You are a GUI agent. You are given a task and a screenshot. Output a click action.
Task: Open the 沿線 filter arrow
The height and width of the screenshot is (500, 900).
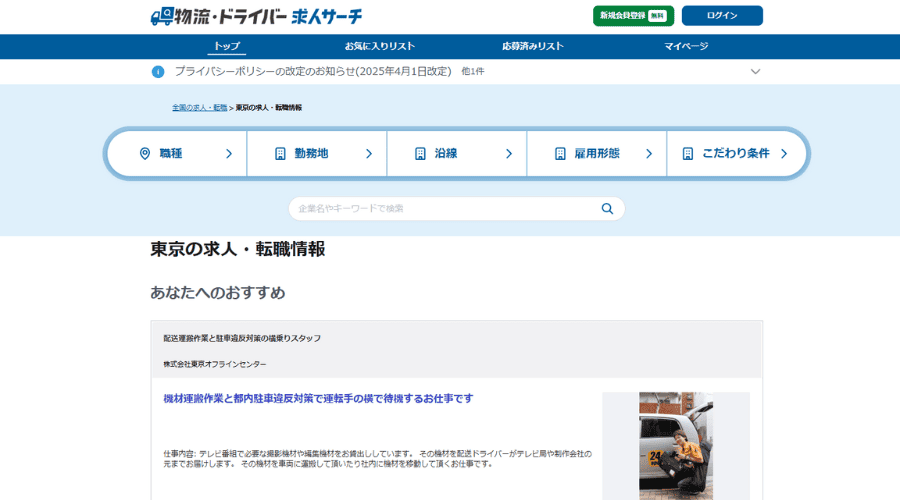point(509,154)
